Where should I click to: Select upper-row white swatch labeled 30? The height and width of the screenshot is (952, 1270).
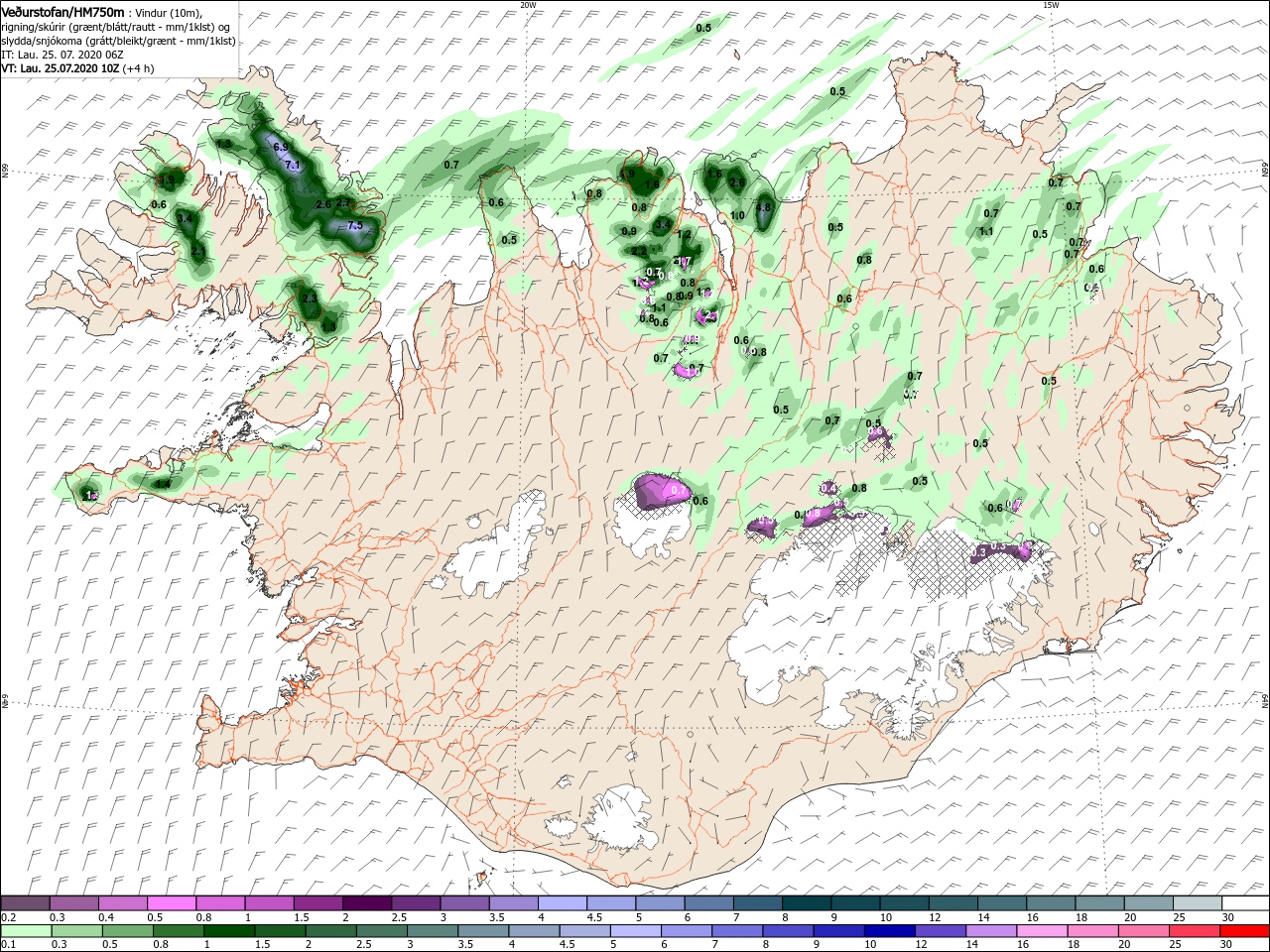click(x=1245, y=903)
